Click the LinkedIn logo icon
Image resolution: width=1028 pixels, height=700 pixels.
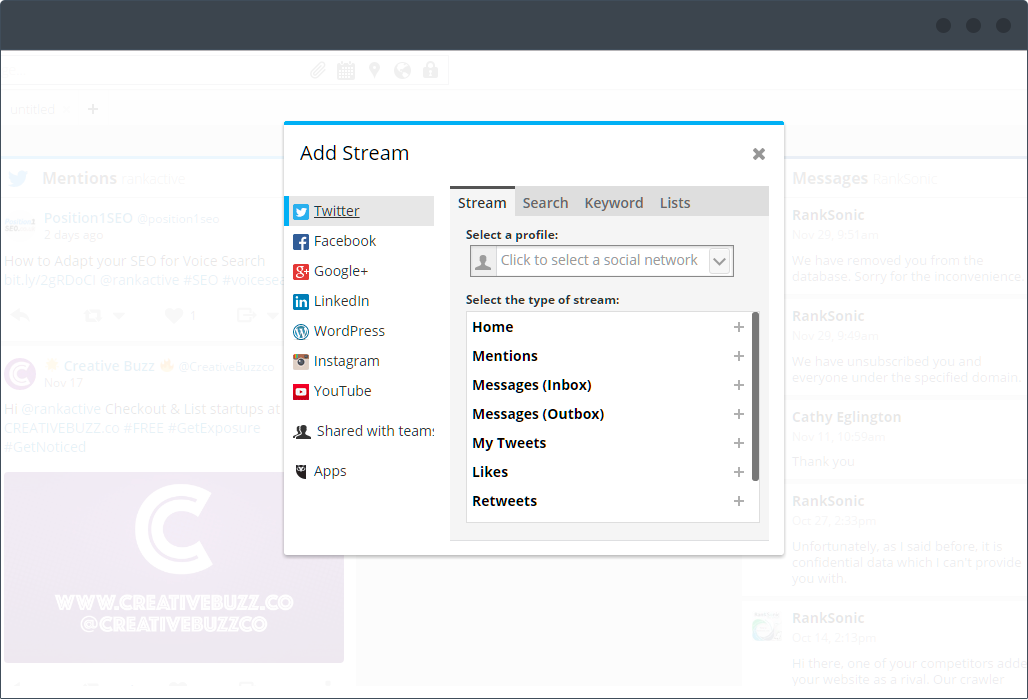pyautogui.click(x=301, y=301)
